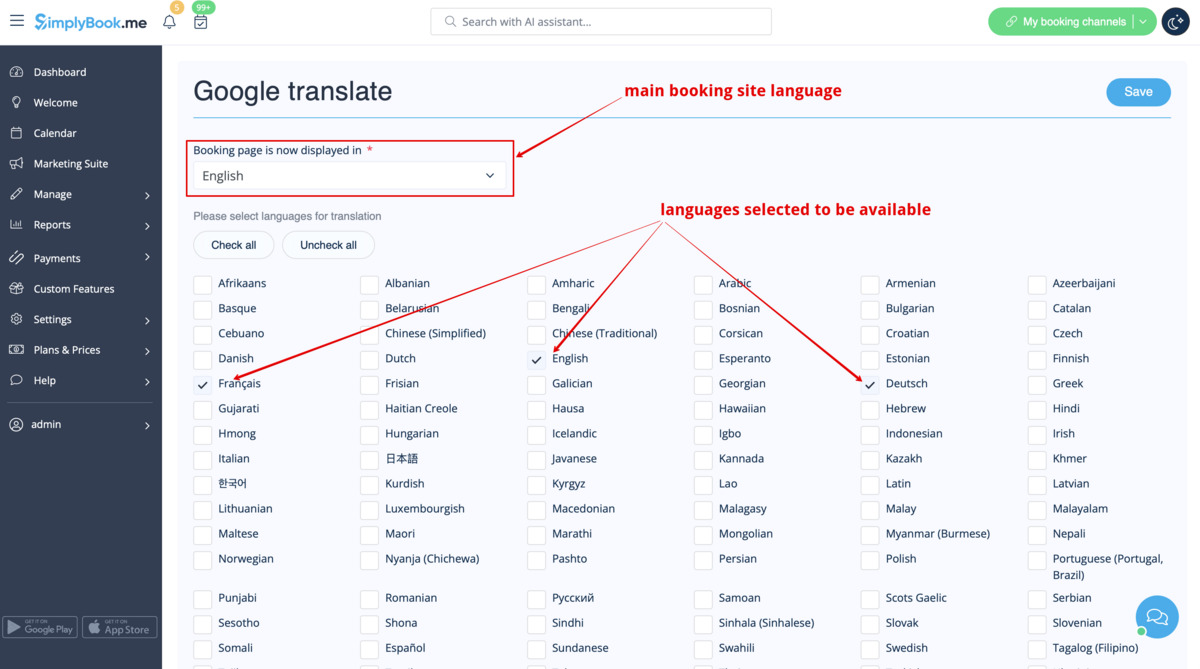Expand the Payments submenu chevron
Image resolution: width=1200 pixels, height=669 pixels.
[x=147, y=258]
